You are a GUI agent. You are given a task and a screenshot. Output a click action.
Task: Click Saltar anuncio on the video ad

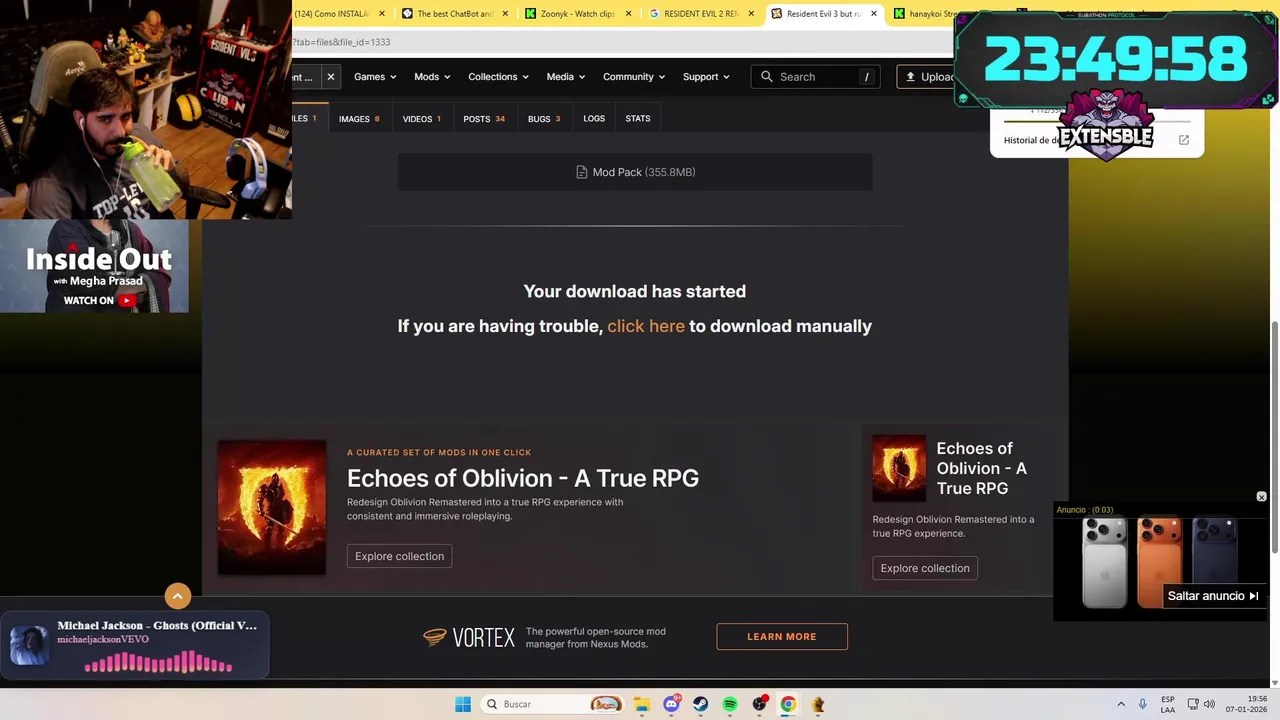click(1213, 596)
